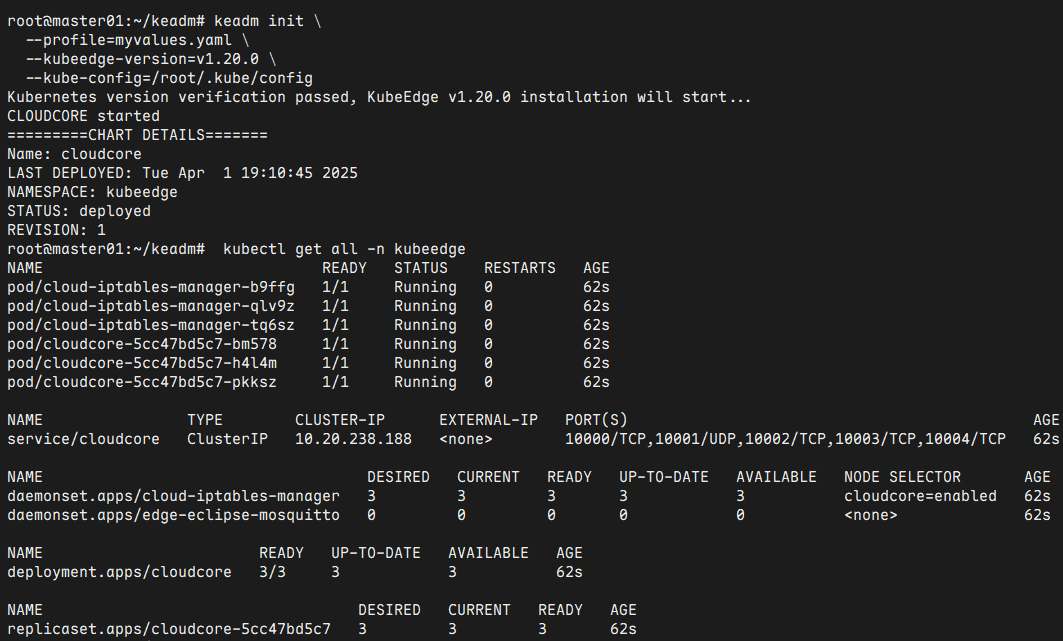Click pod name cloud-iptables-manager-b9ffg
The image size is (1063, 641).
(x=151, y=287)
